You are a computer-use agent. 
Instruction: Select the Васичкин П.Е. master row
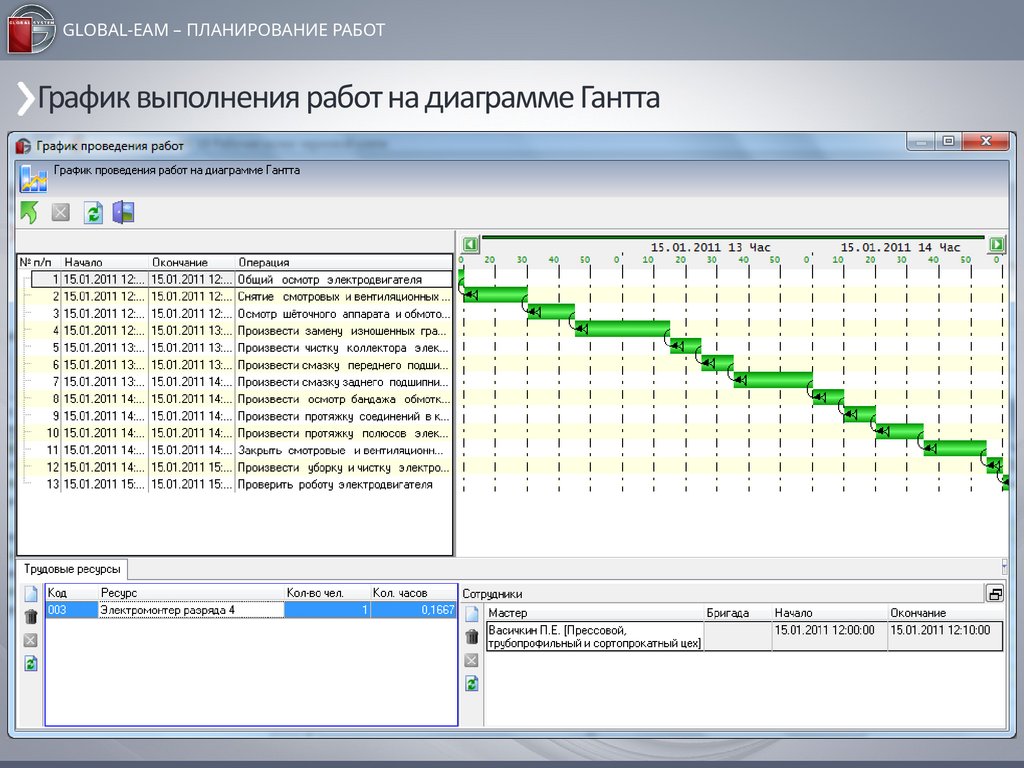click(x=593, y=637)
